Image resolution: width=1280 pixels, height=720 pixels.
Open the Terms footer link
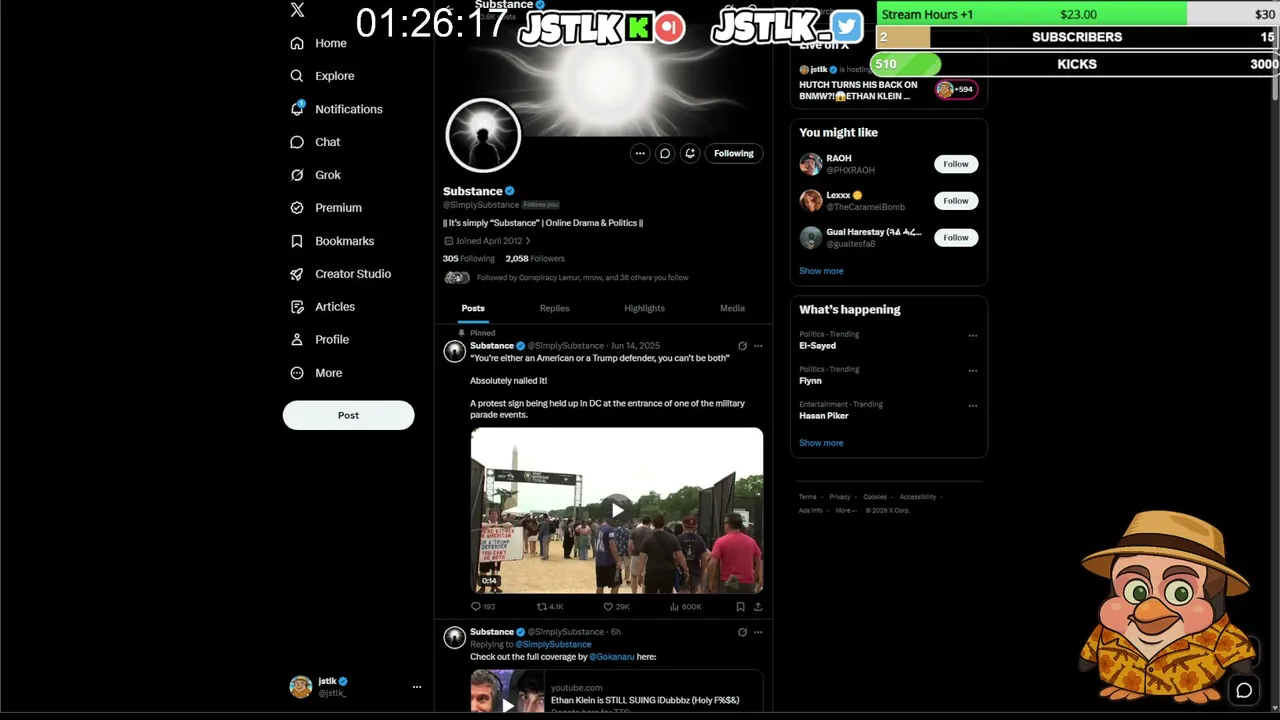(807, 497)
